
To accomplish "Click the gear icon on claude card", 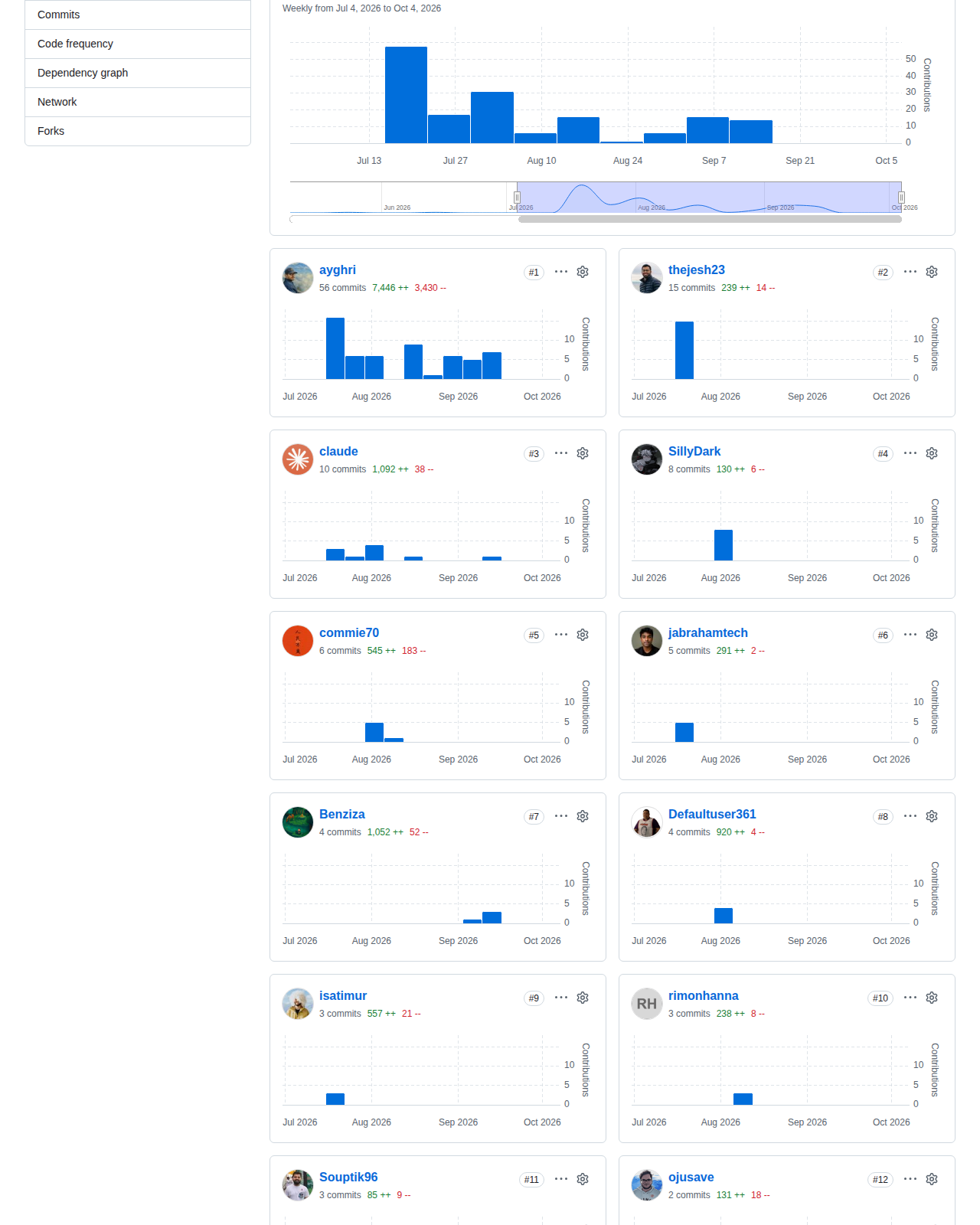I will point(583,453).
